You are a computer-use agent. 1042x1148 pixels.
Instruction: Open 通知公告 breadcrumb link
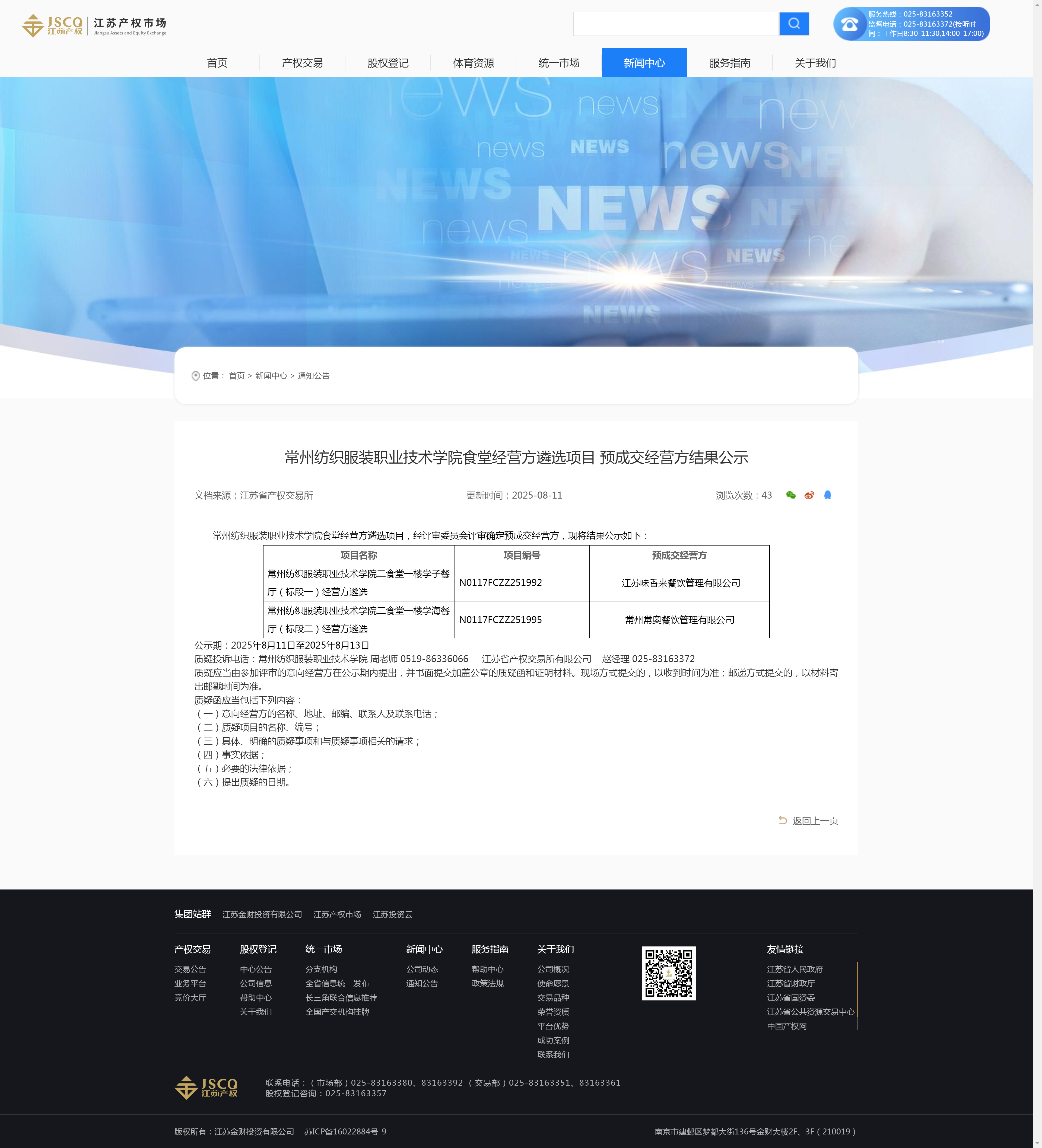(313, 376)
